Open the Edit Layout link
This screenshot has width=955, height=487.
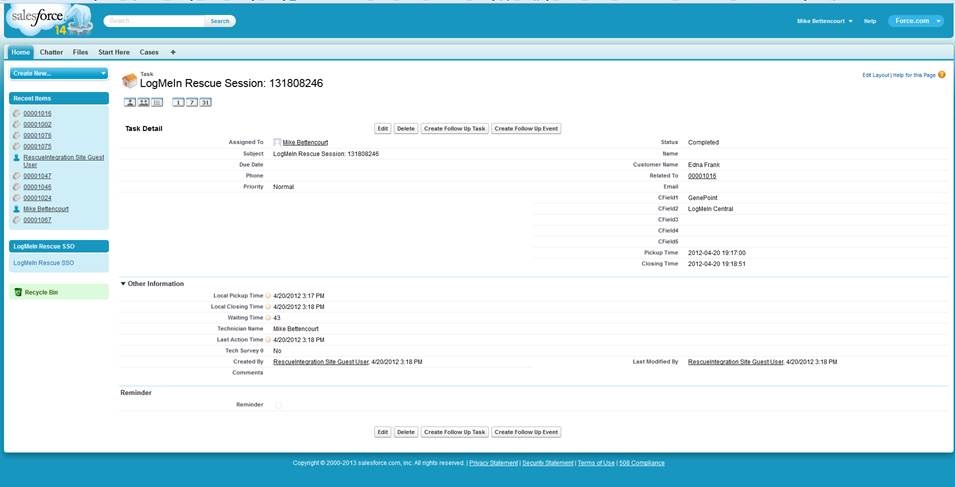pos(876,75)
